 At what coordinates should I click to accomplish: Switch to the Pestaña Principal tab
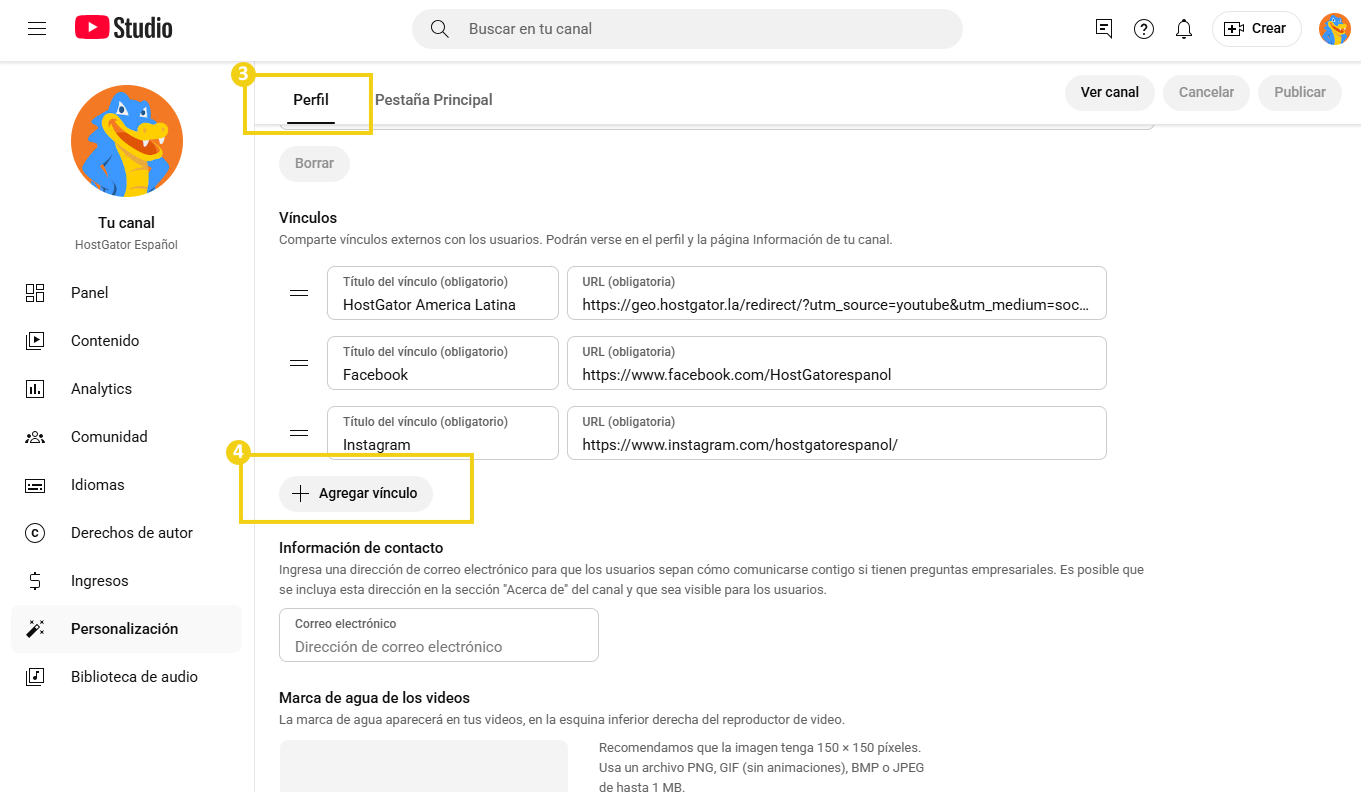[x=433, y=99]
